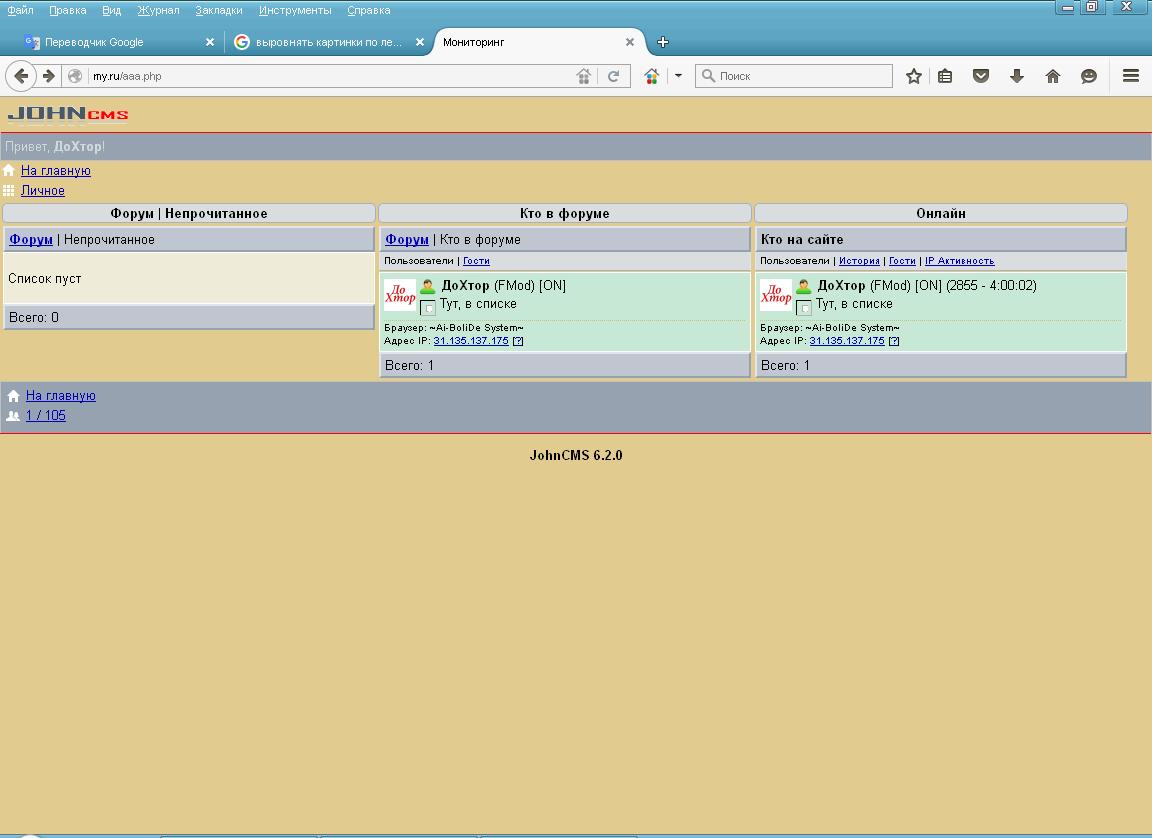1152x838 pixels.
Task: Reload the page with the refresh icon
Action: (614, 76)
